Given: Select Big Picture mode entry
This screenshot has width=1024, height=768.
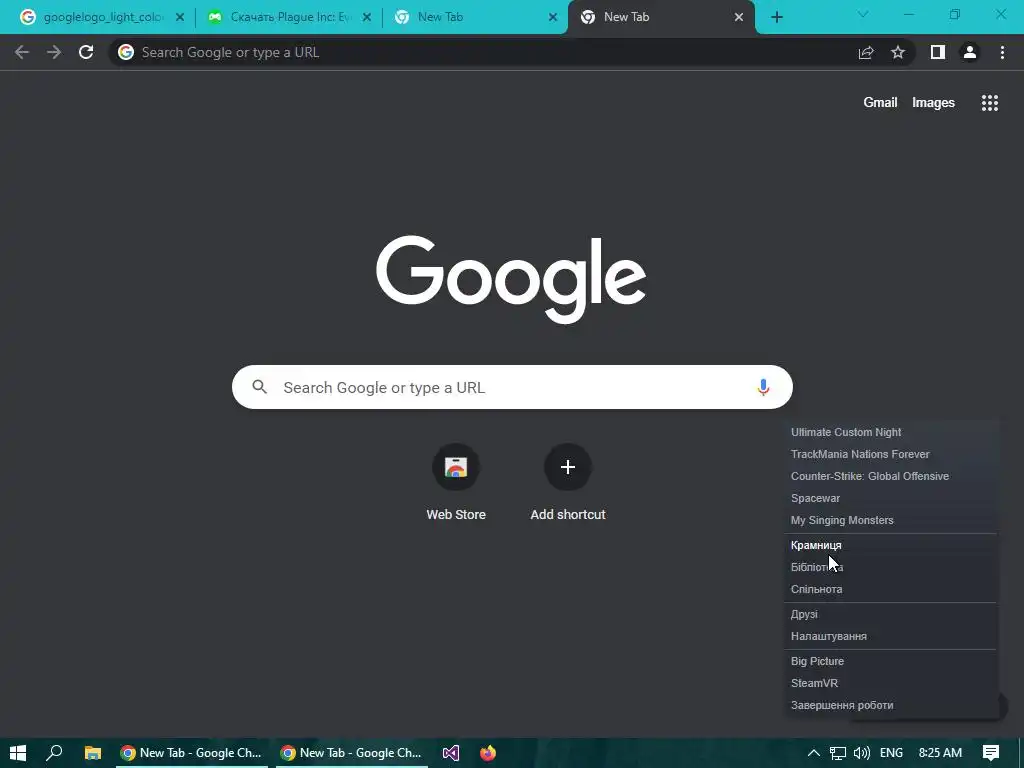Looking at the screenshot, I should pos(891,661).
